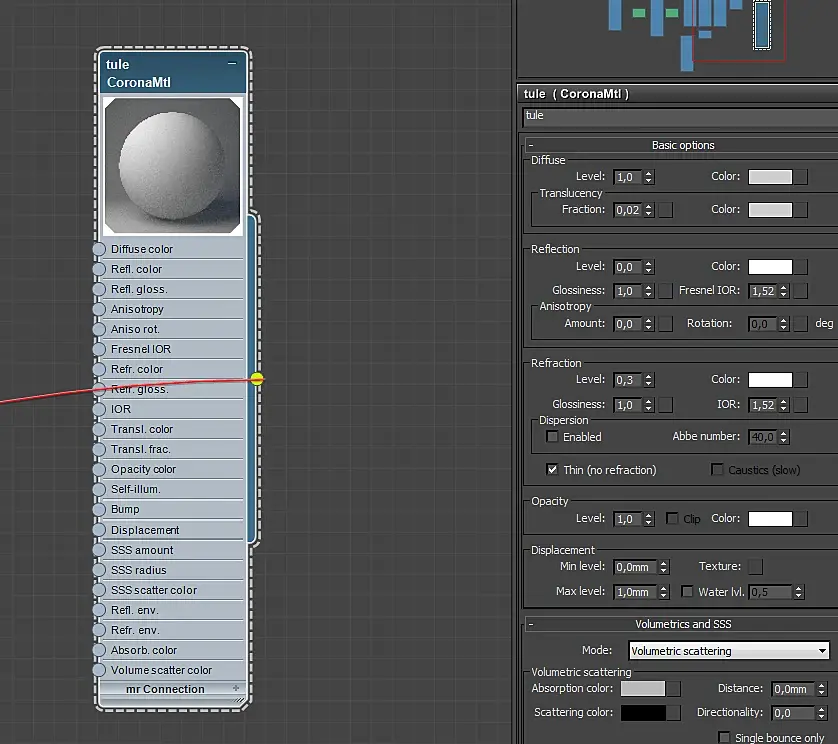Click the Displacement input socket
838x744 pixels.
pos(99,530)
